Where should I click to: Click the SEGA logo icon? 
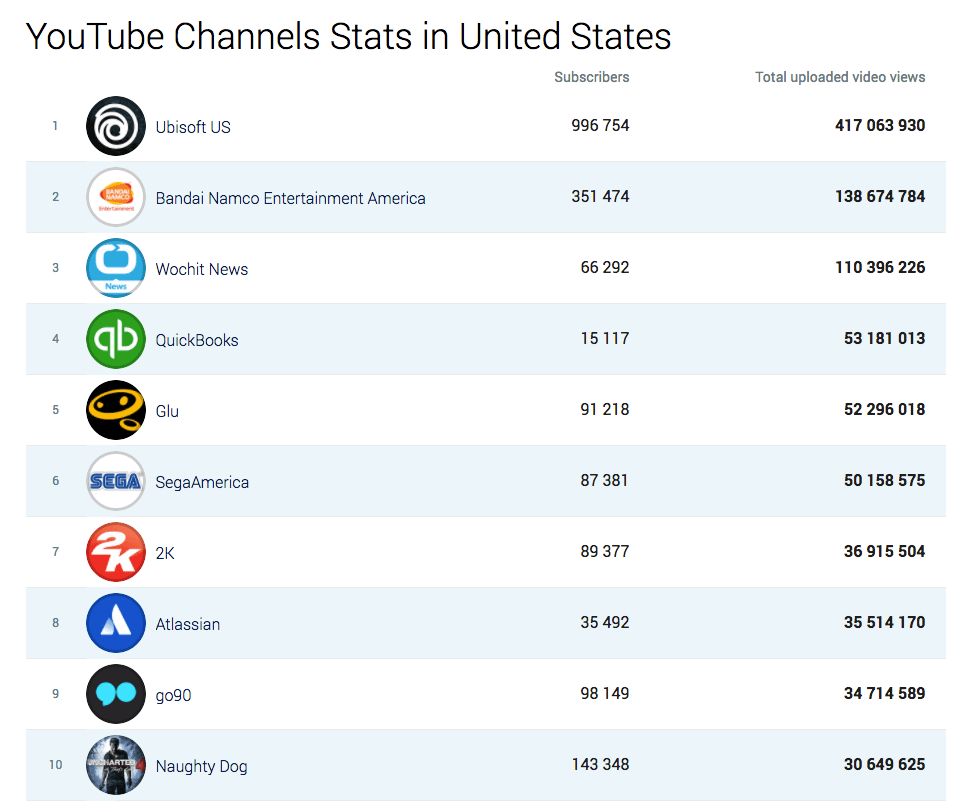(116, 481)
